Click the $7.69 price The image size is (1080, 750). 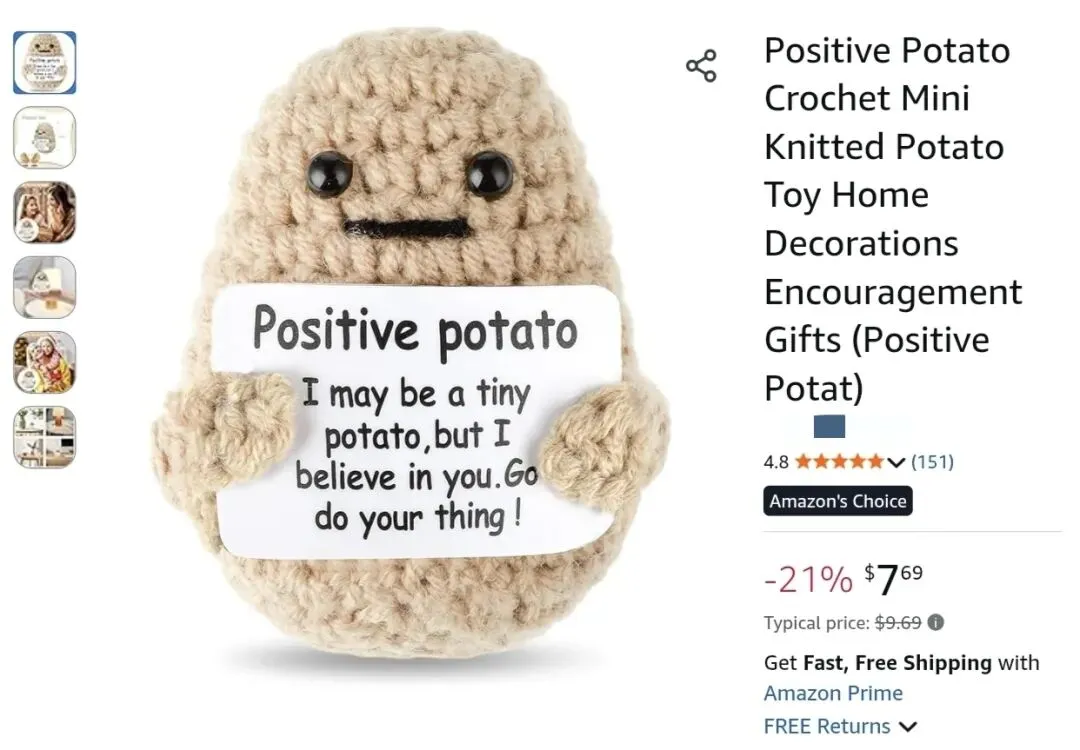(x=893, y=579)
